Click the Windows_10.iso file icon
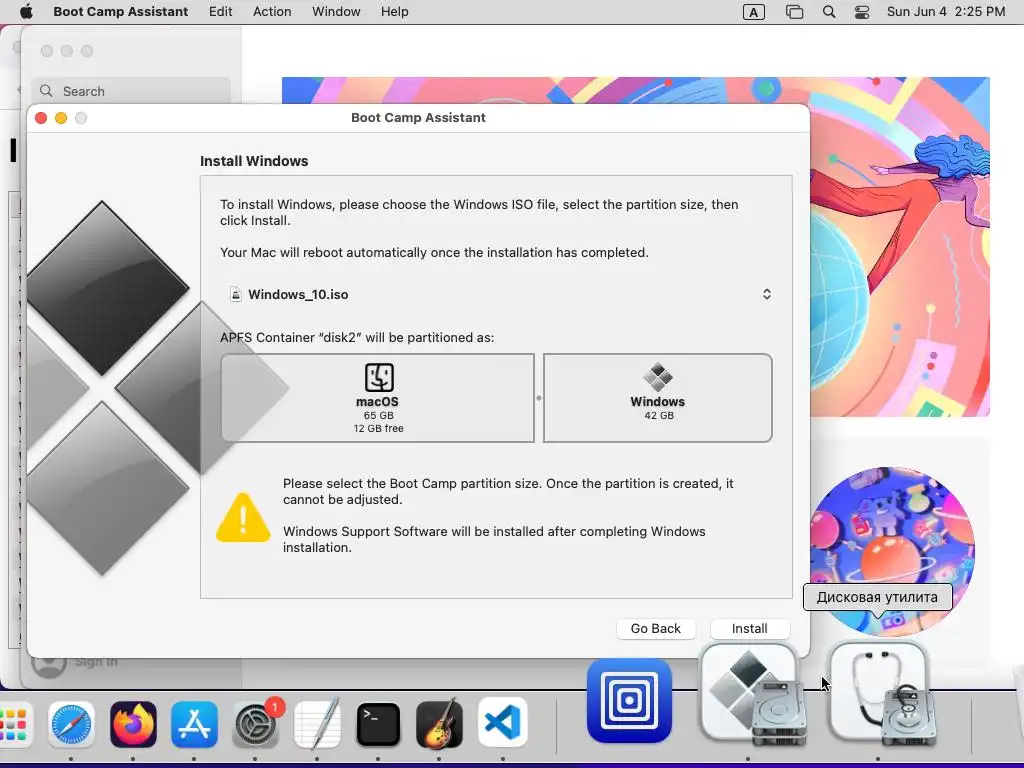 (236, 295)
